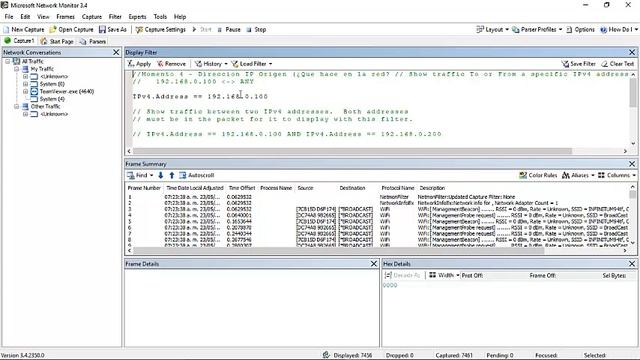
Task: Open the Find dropdown in Frame Summary
Action: pyautogui.click(x=140, y=175)
